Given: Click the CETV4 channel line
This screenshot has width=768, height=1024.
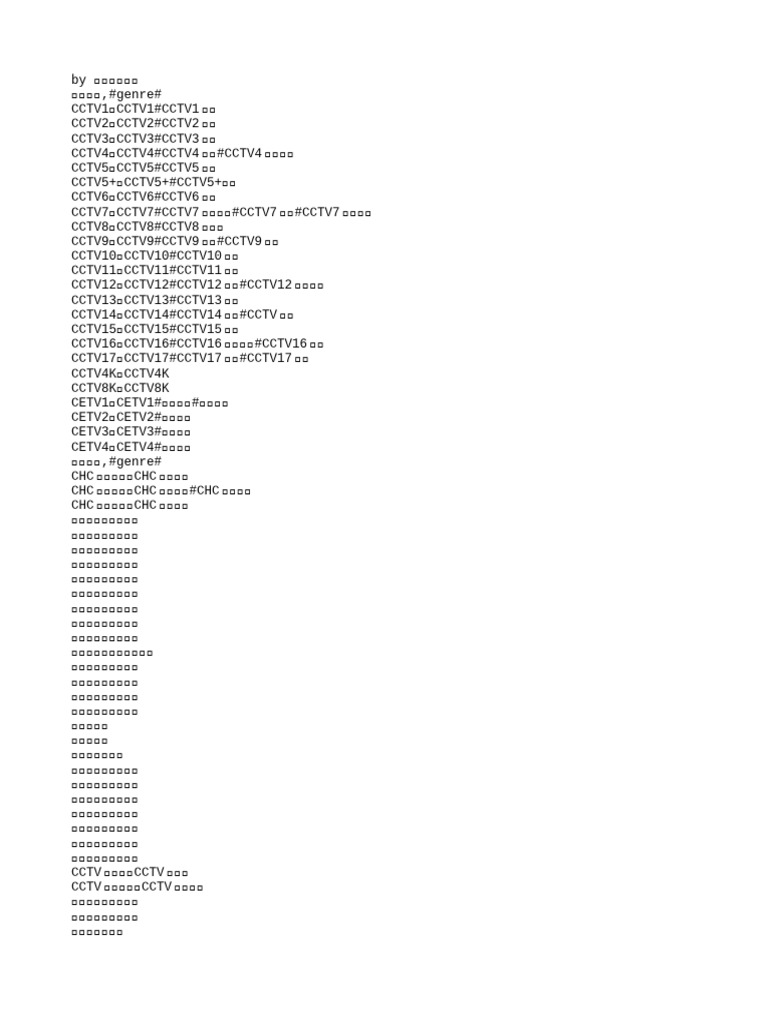Looking at the screenshot, I should coord(131,447).
